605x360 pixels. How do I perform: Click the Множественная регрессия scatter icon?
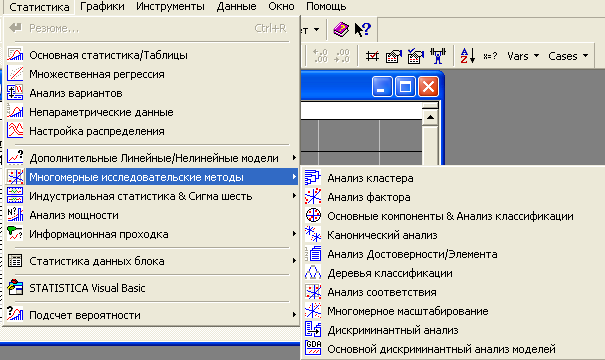tap(15, 74)
